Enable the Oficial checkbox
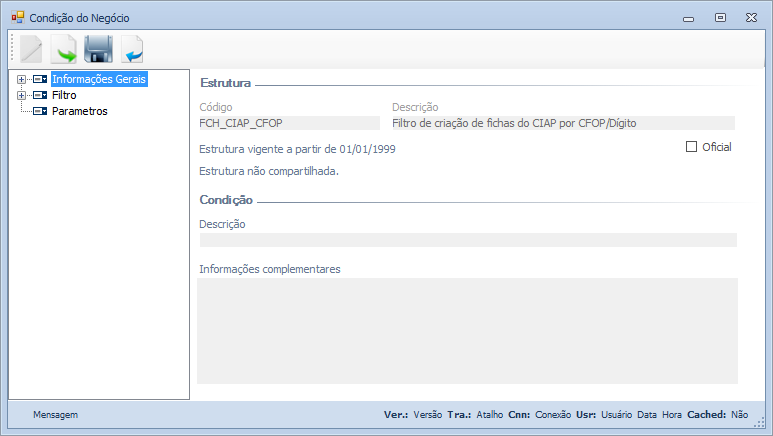The image size is (773, 436). point(691,146)
